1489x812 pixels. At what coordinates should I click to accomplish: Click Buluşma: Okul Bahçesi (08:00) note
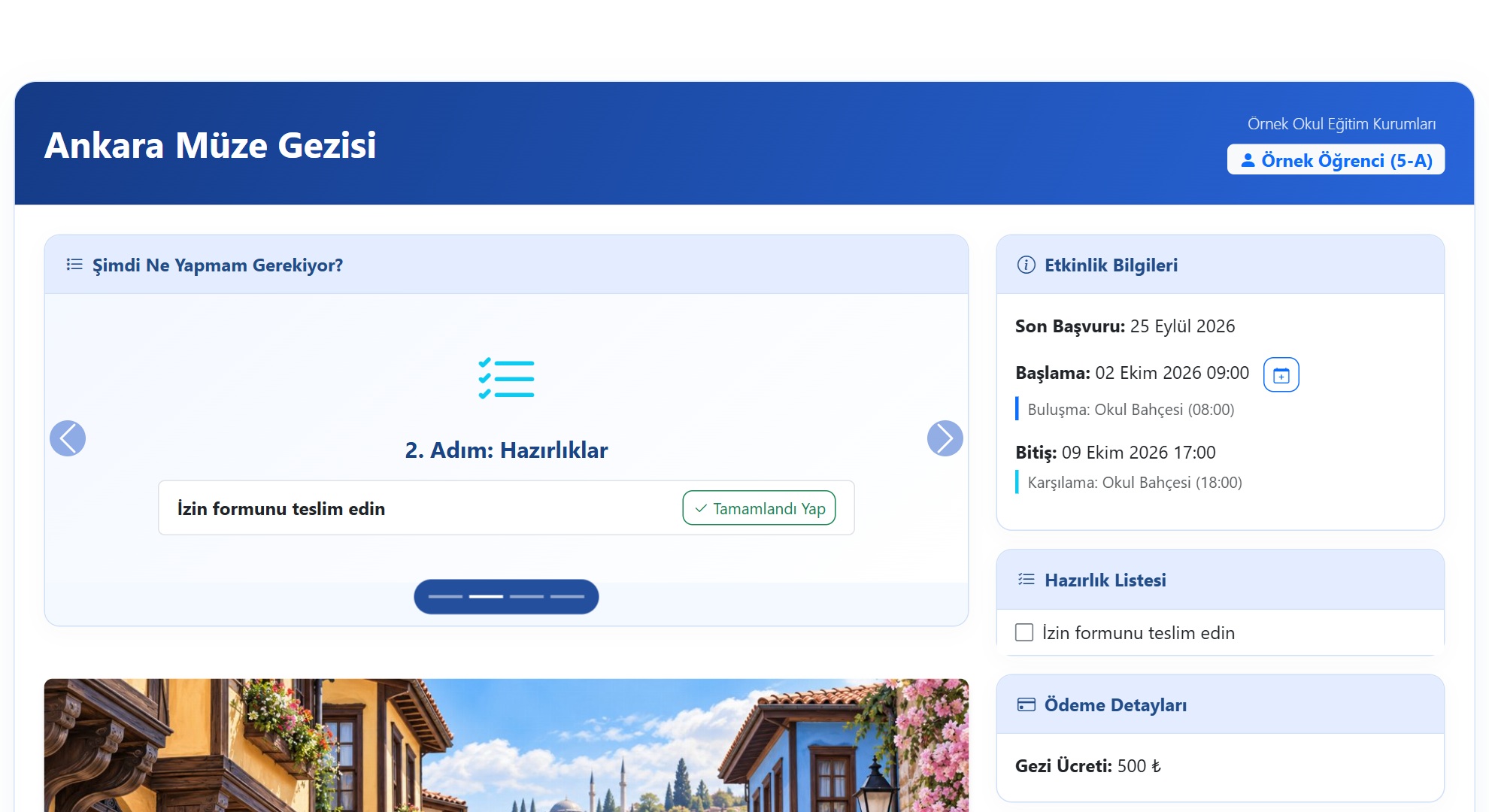coord(1131,410)
